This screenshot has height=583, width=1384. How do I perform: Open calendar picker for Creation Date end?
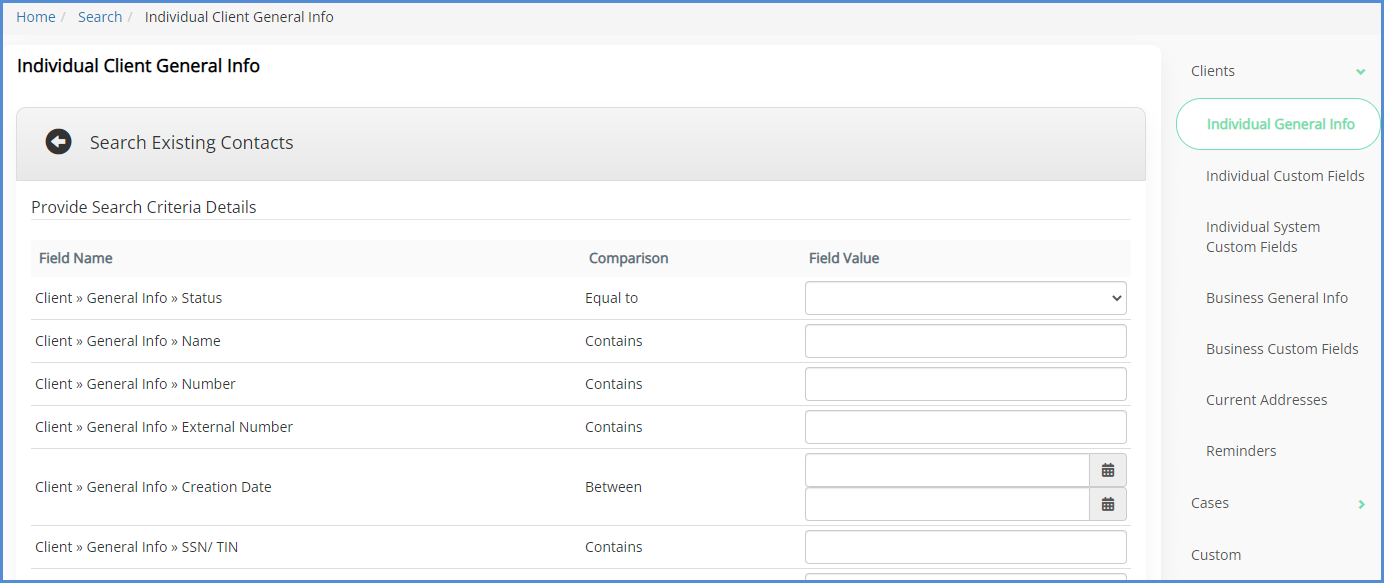coord(1107,504)
